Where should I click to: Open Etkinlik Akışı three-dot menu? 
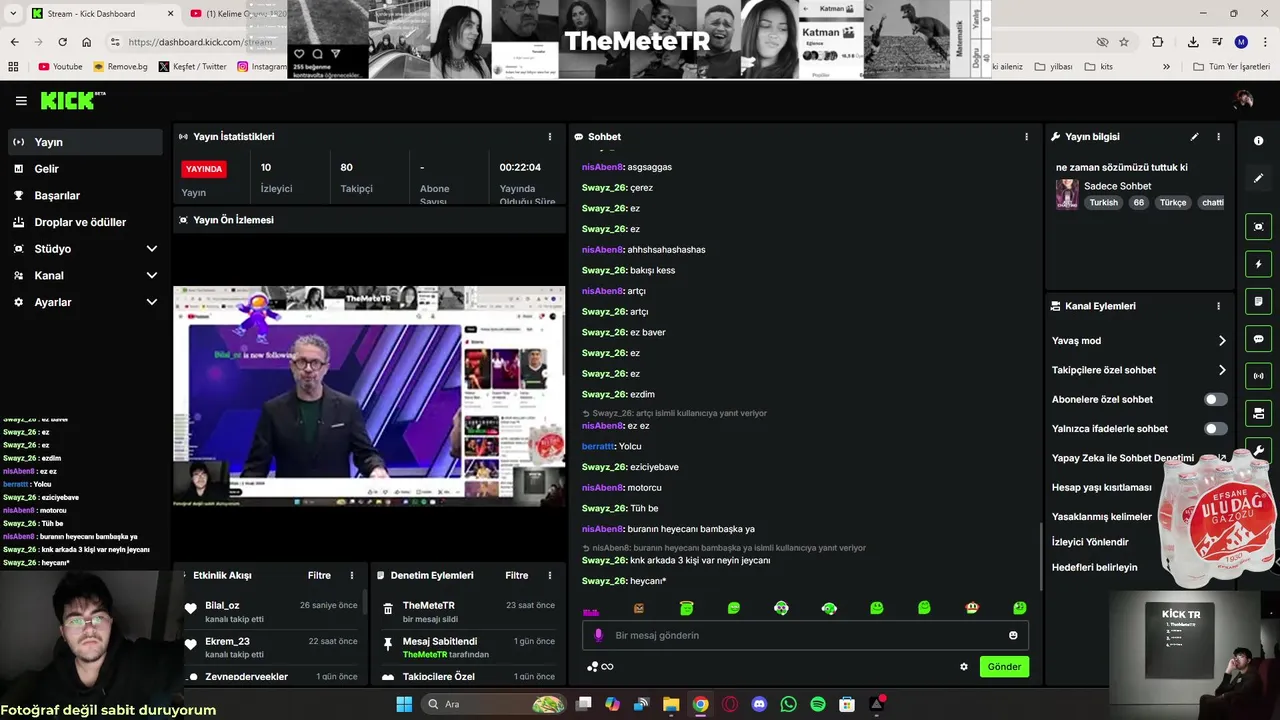351,576
